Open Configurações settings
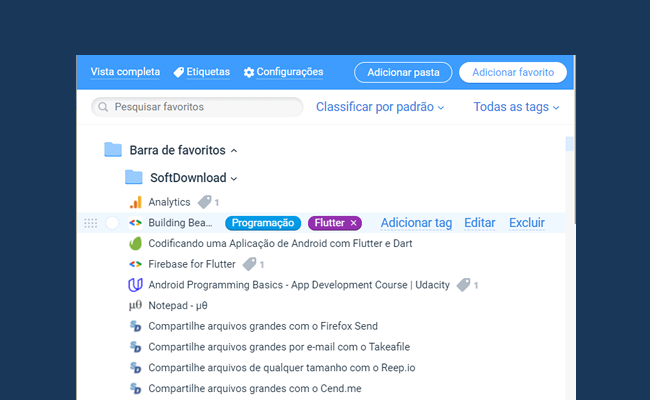 click(x=289, y=72)
